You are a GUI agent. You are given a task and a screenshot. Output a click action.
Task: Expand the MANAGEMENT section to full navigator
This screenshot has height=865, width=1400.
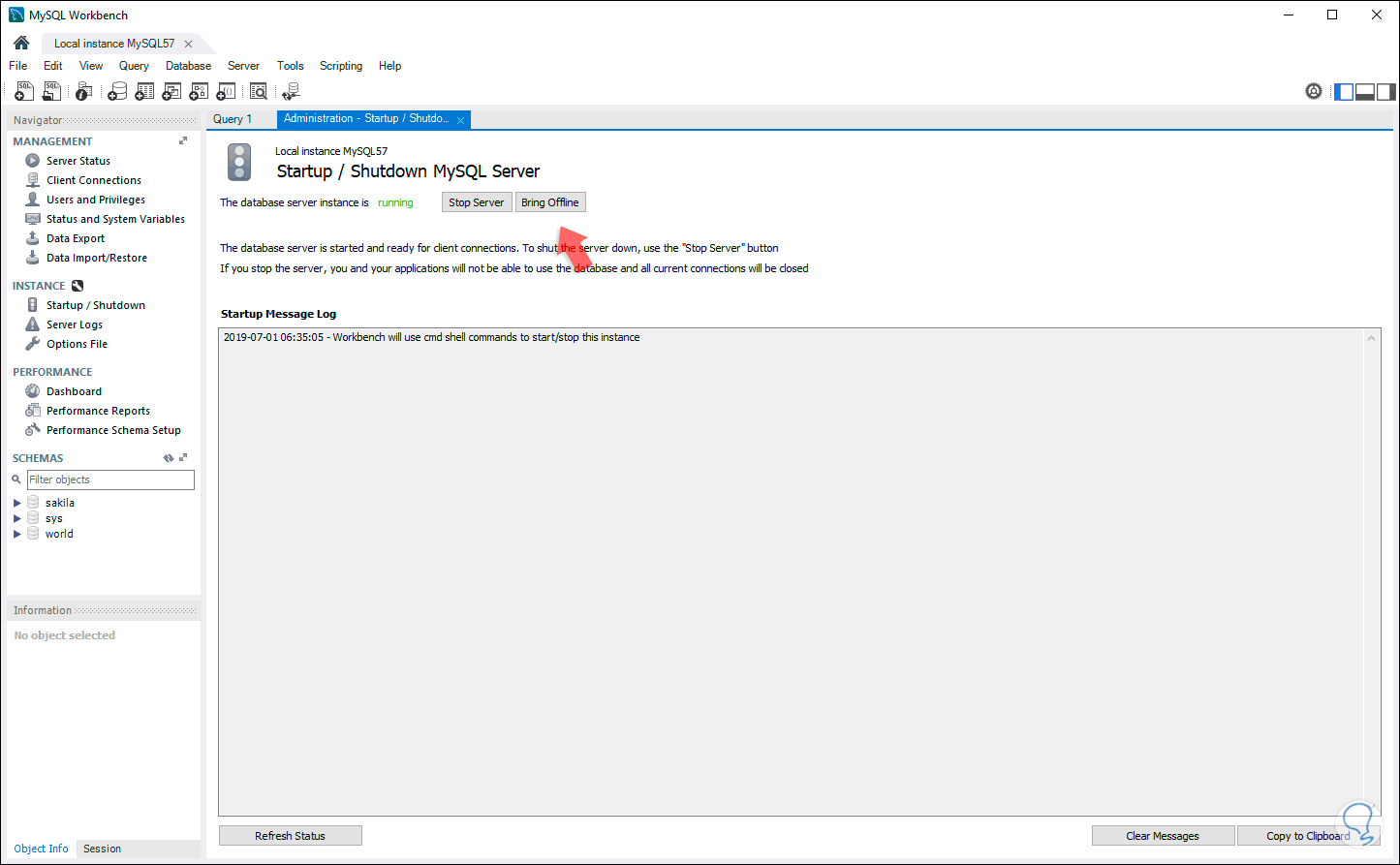tap(183, 141)
